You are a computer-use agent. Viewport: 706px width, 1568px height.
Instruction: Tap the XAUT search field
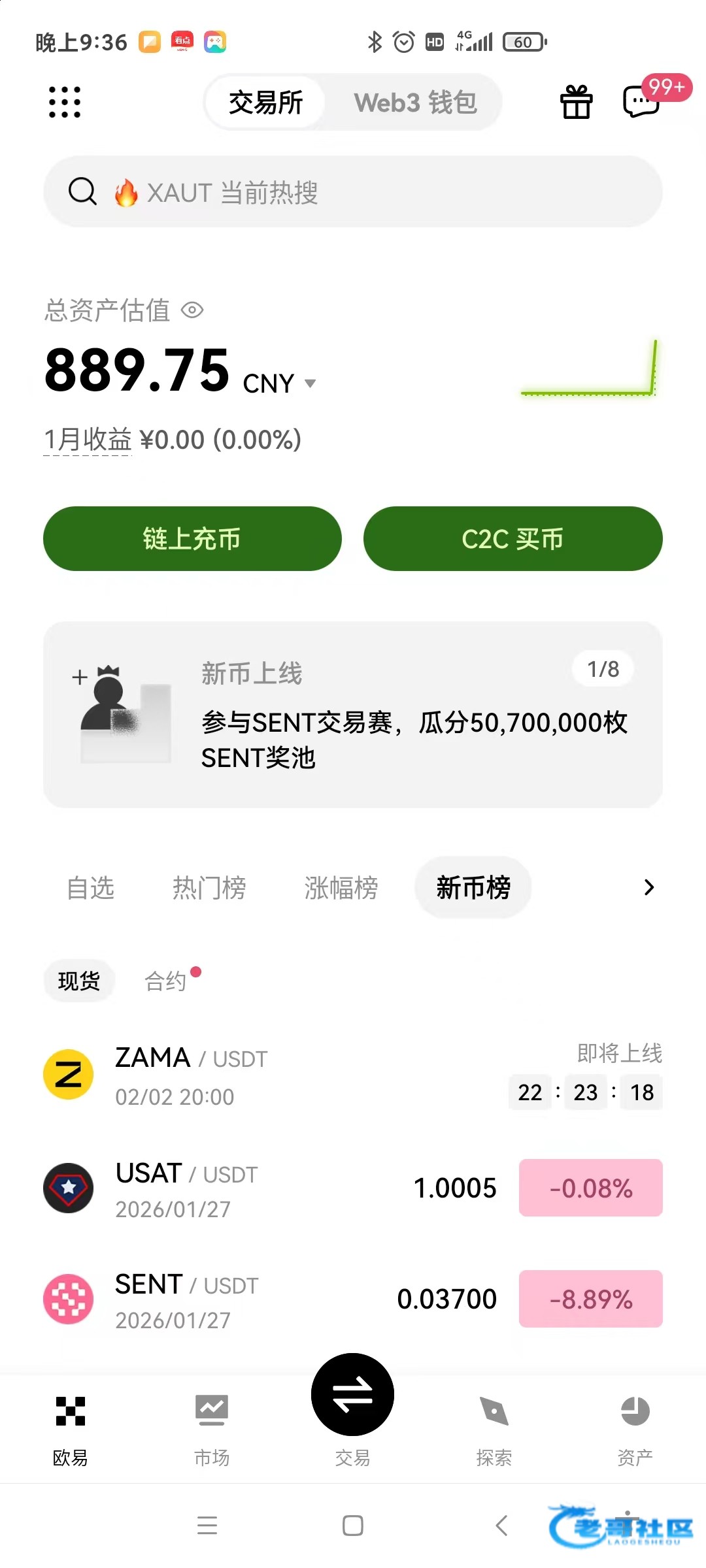pyautogui.click(x=353, y=192)
